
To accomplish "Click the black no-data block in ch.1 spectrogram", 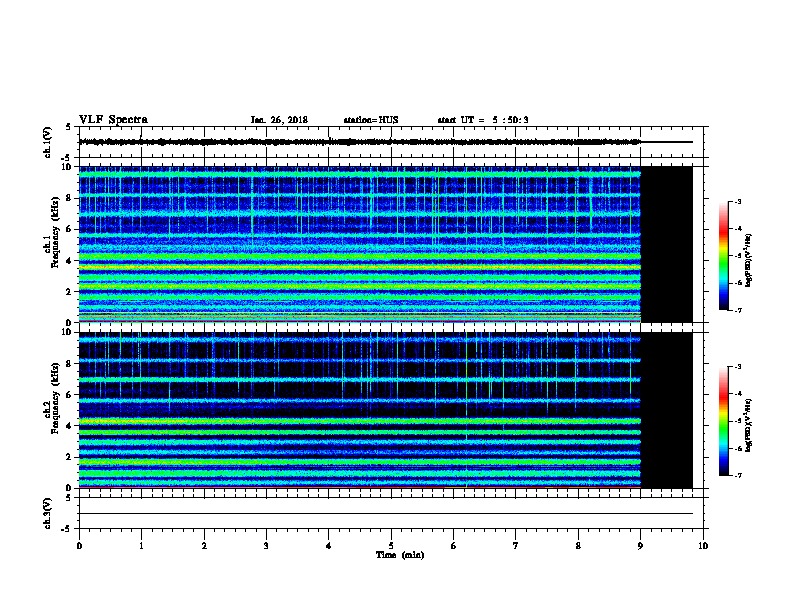I will point(667,244).
